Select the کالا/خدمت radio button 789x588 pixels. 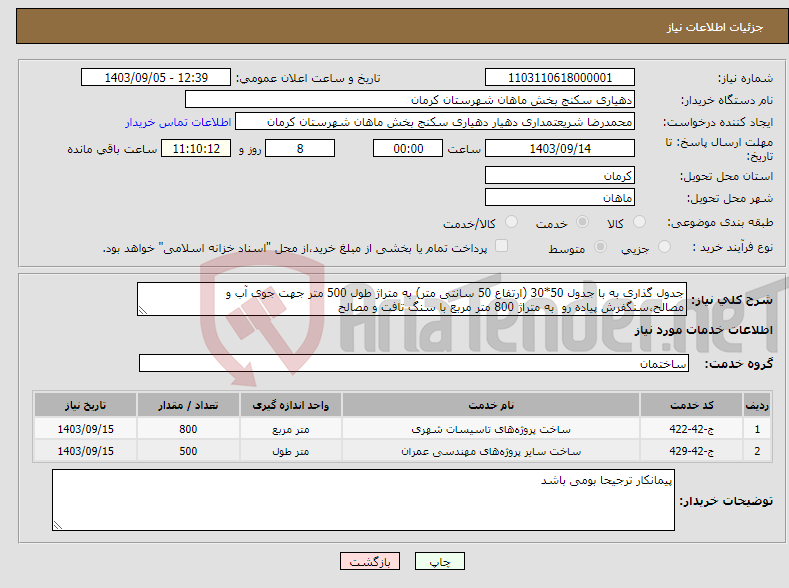tap(511, 222)
